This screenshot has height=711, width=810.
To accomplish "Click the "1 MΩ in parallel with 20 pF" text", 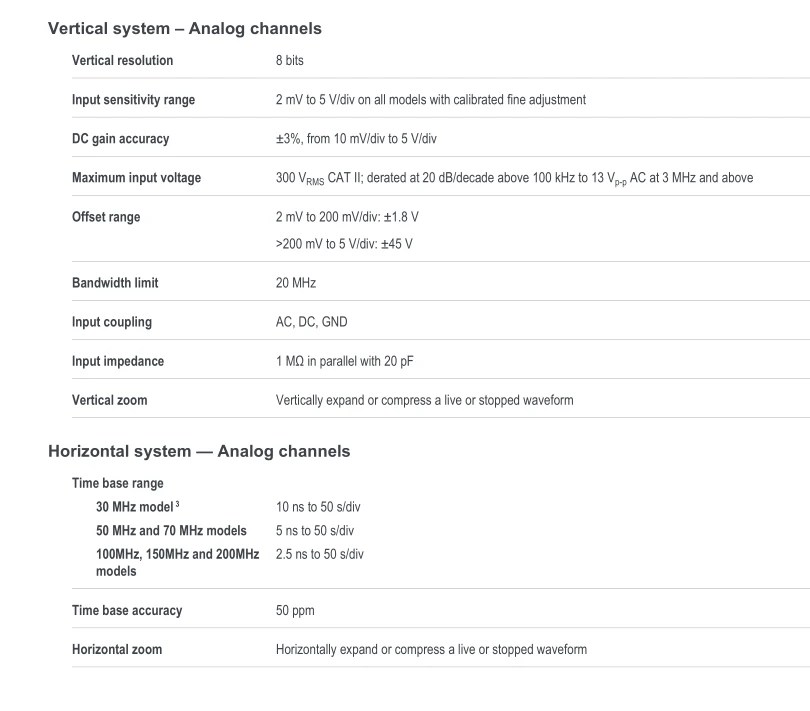I will click(345, 361).
